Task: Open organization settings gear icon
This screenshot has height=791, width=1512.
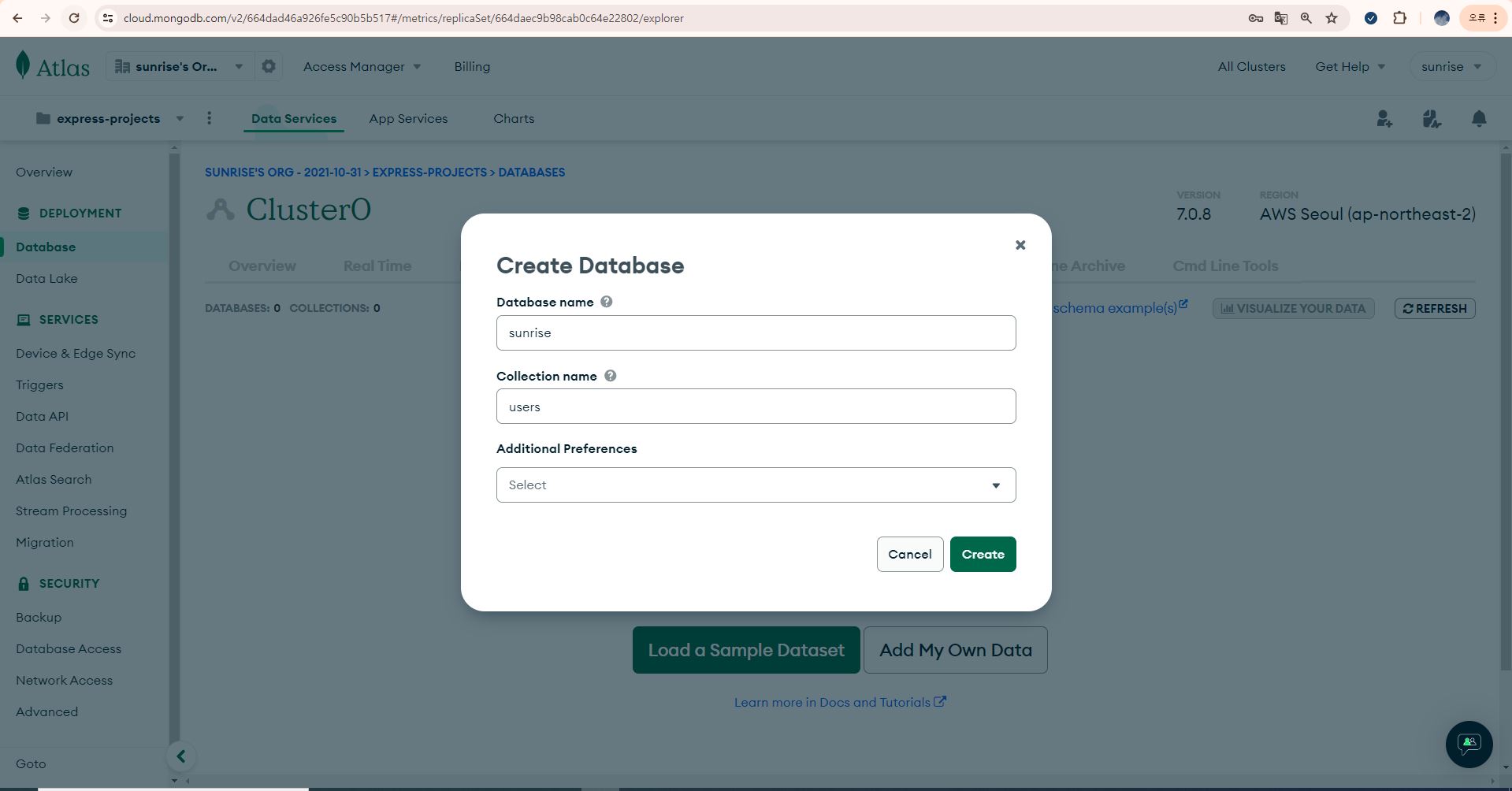Action: pos(269,66)
